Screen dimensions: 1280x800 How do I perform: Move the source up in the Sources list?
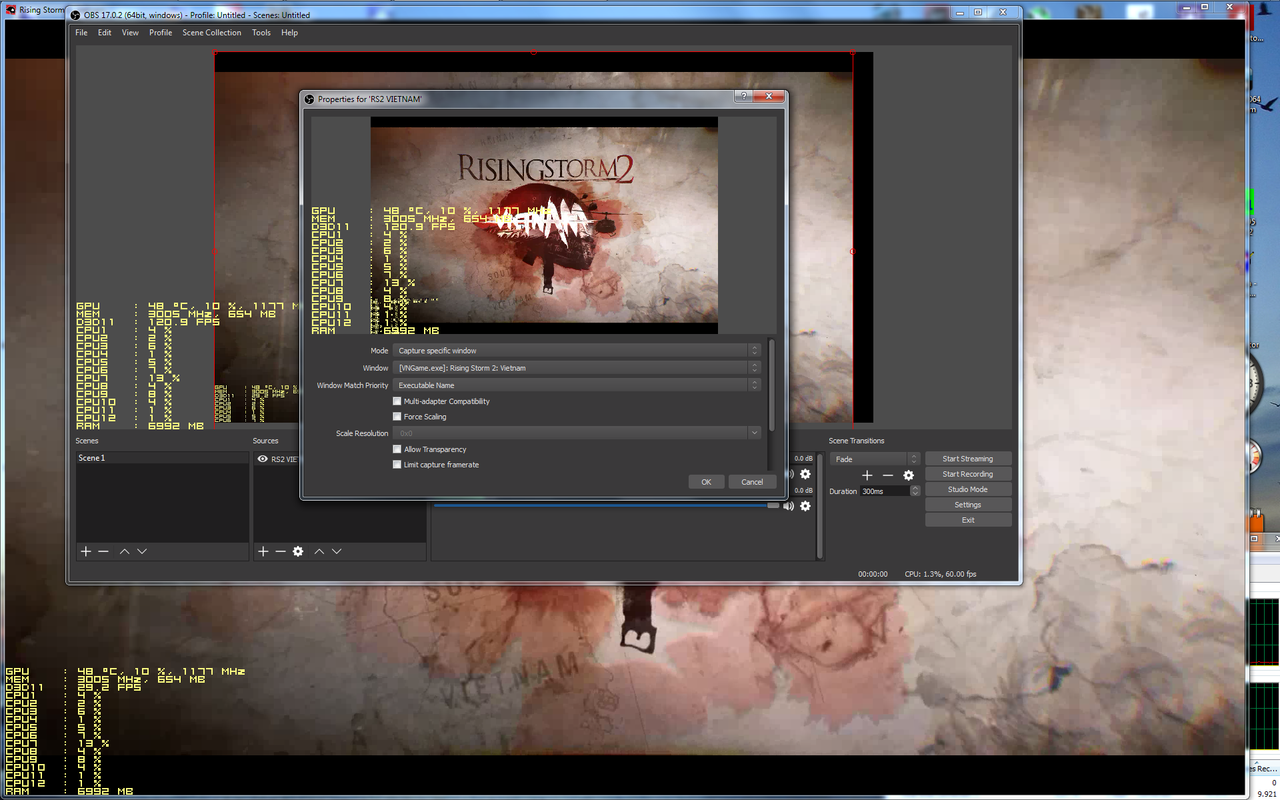319,551
